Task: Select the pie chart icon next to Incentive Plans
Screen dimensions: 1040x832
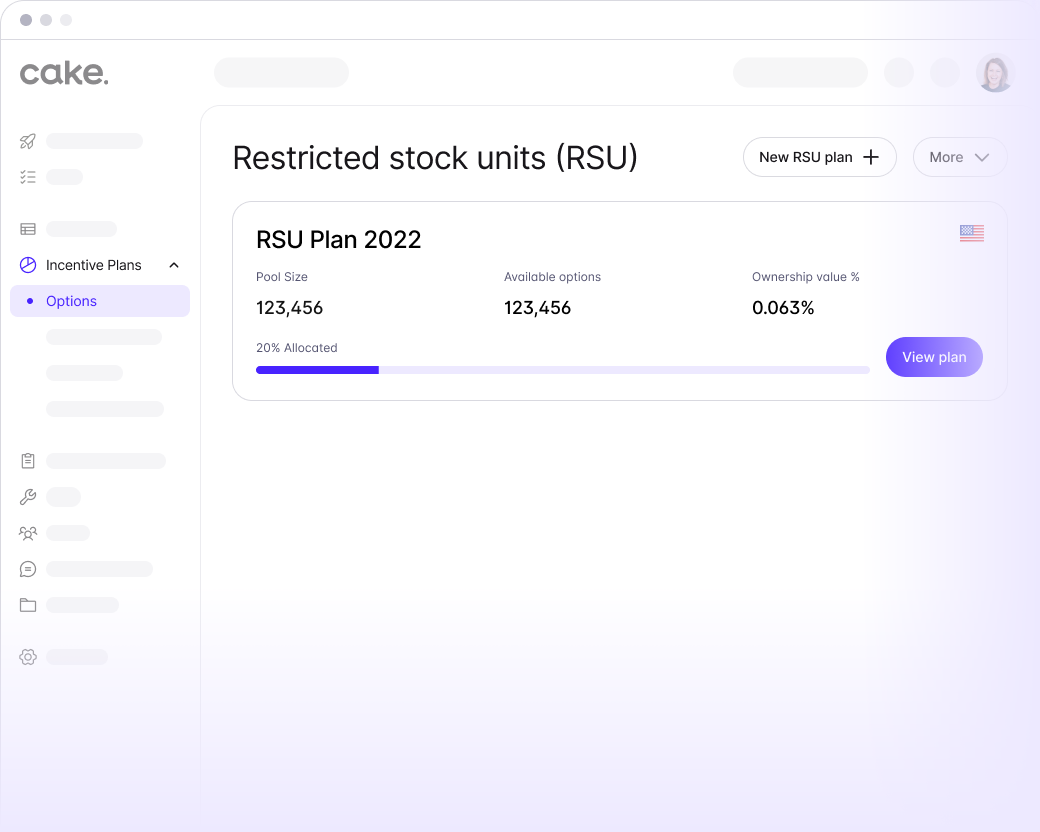Action: (x=27, y=265)
